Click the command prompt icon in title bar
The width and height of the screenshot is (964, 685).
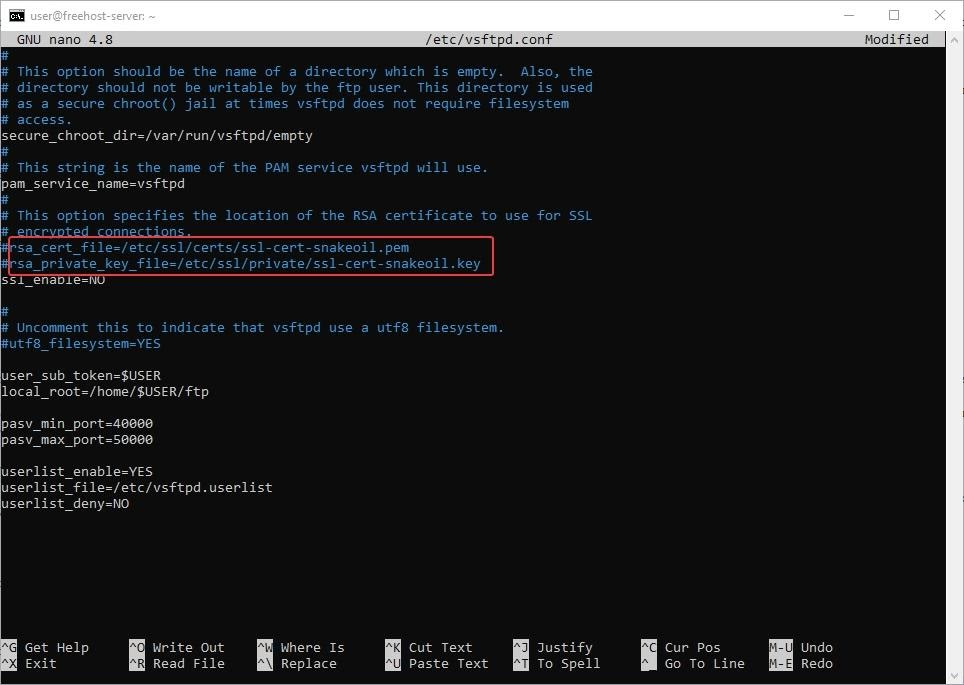[x=17, y=15]
